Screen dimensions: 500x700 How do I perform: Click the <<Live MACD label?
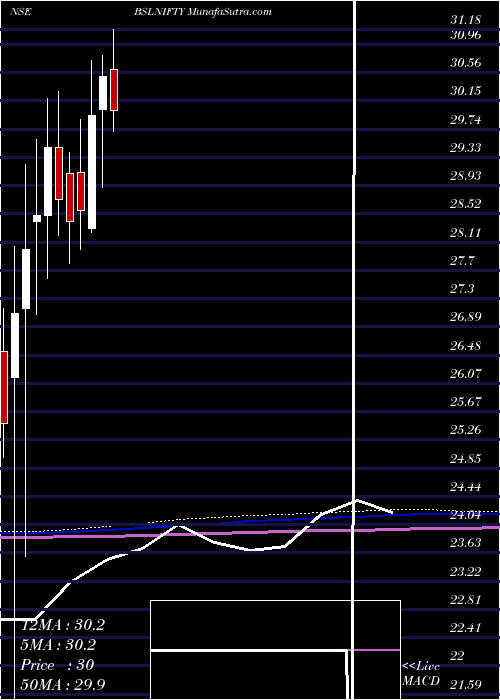(x=421, y=674)
